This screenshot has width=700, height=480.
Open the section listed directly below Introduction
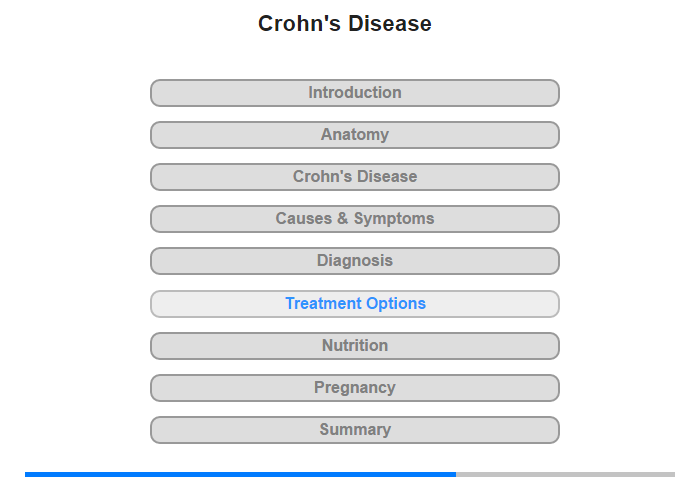[354, 135]
